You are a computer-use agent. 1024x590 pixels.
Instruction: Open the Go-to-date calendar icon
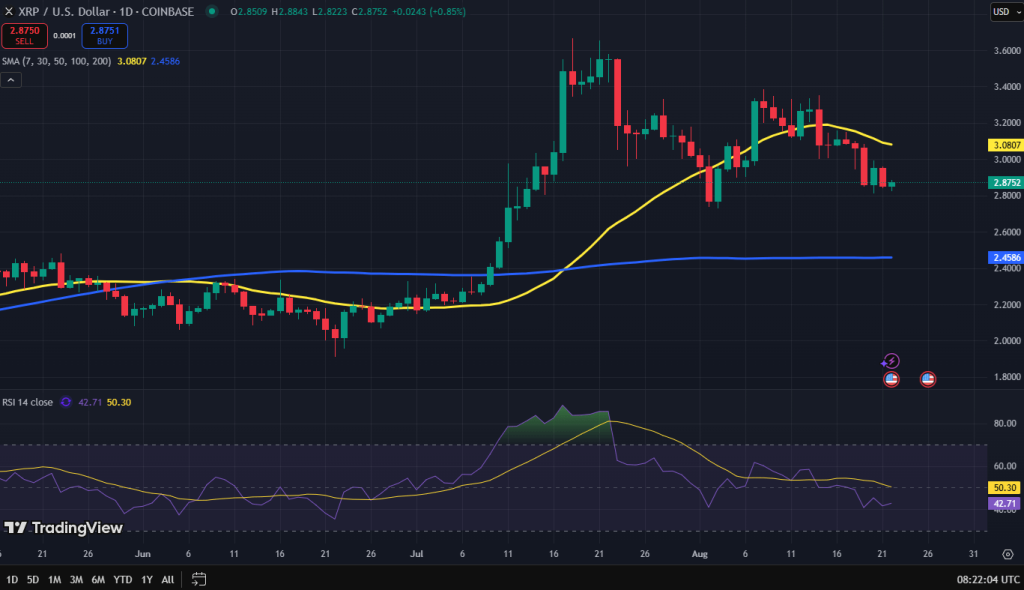pyautogui.click(x=197, y=578)
